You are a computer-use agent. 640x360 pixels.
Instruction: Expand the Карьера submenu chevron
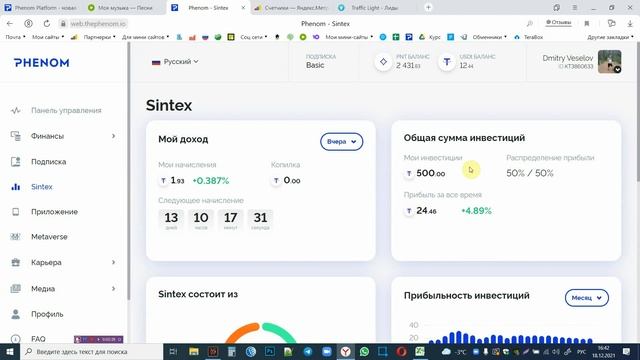pyautogui.click(x=113, y=262)
